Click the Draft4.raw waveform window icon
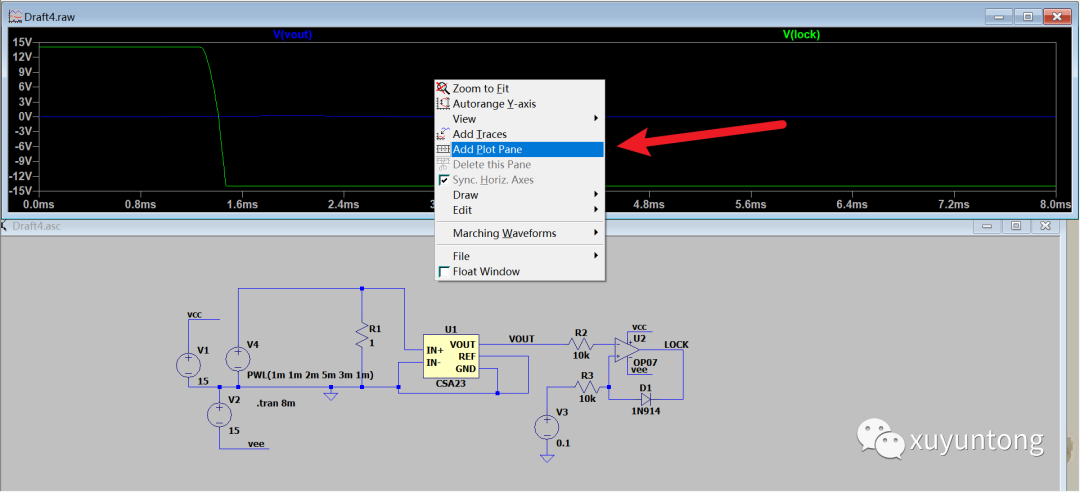The height and width of the screenshot is (492, 1080). [x=15, y=16]
